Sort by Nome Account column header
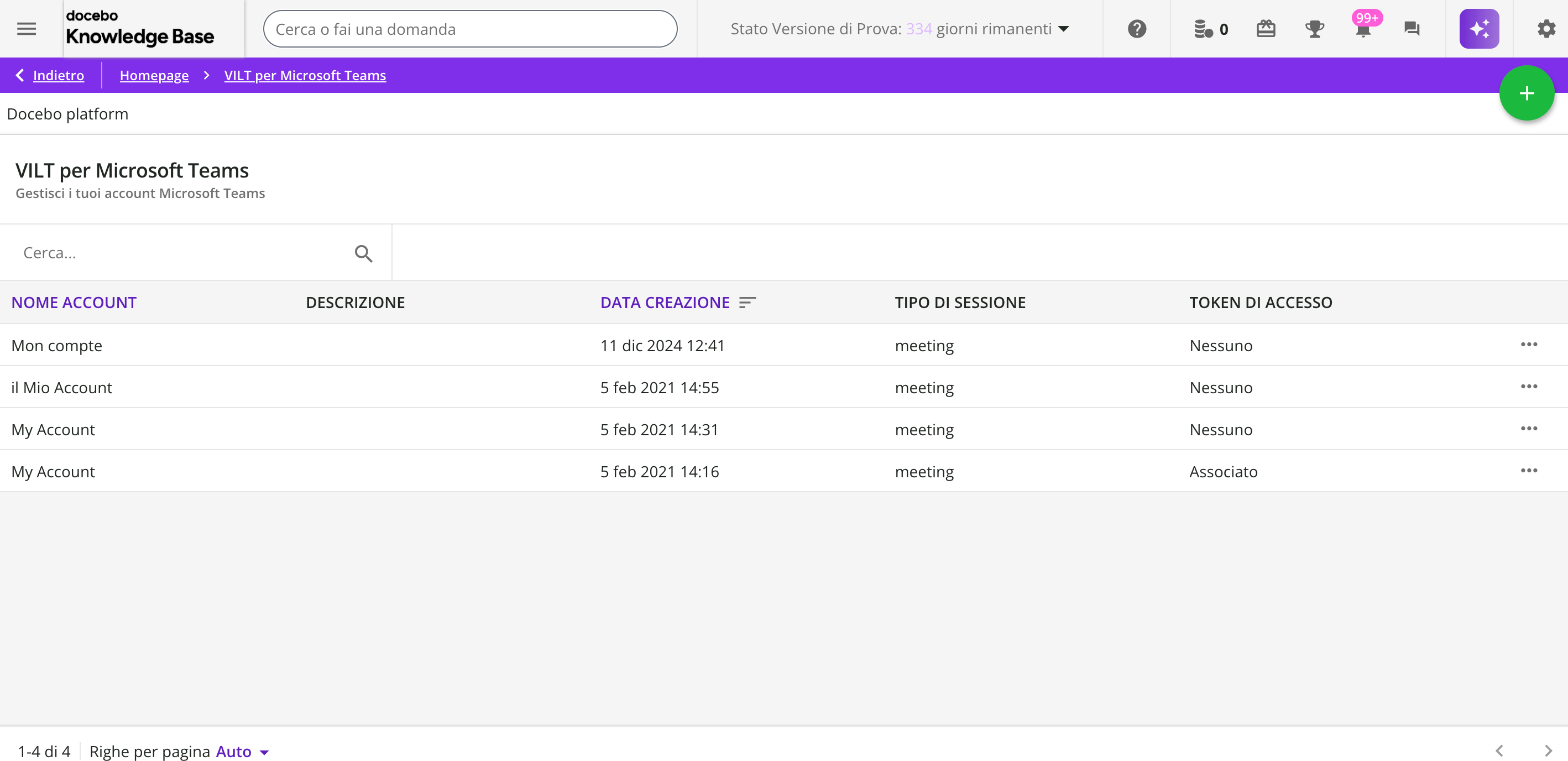The image size is (1568, 761). pos(74,303)
